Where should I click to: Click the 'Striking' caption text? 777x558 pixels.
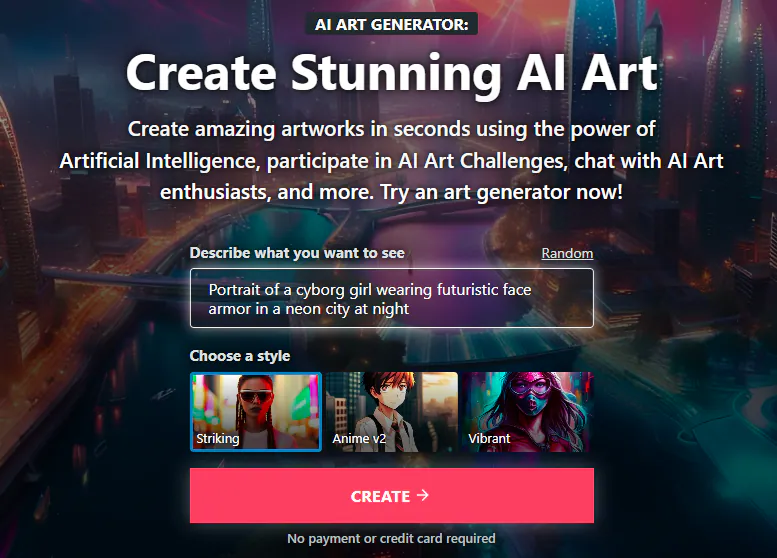[x=218, y=439]
